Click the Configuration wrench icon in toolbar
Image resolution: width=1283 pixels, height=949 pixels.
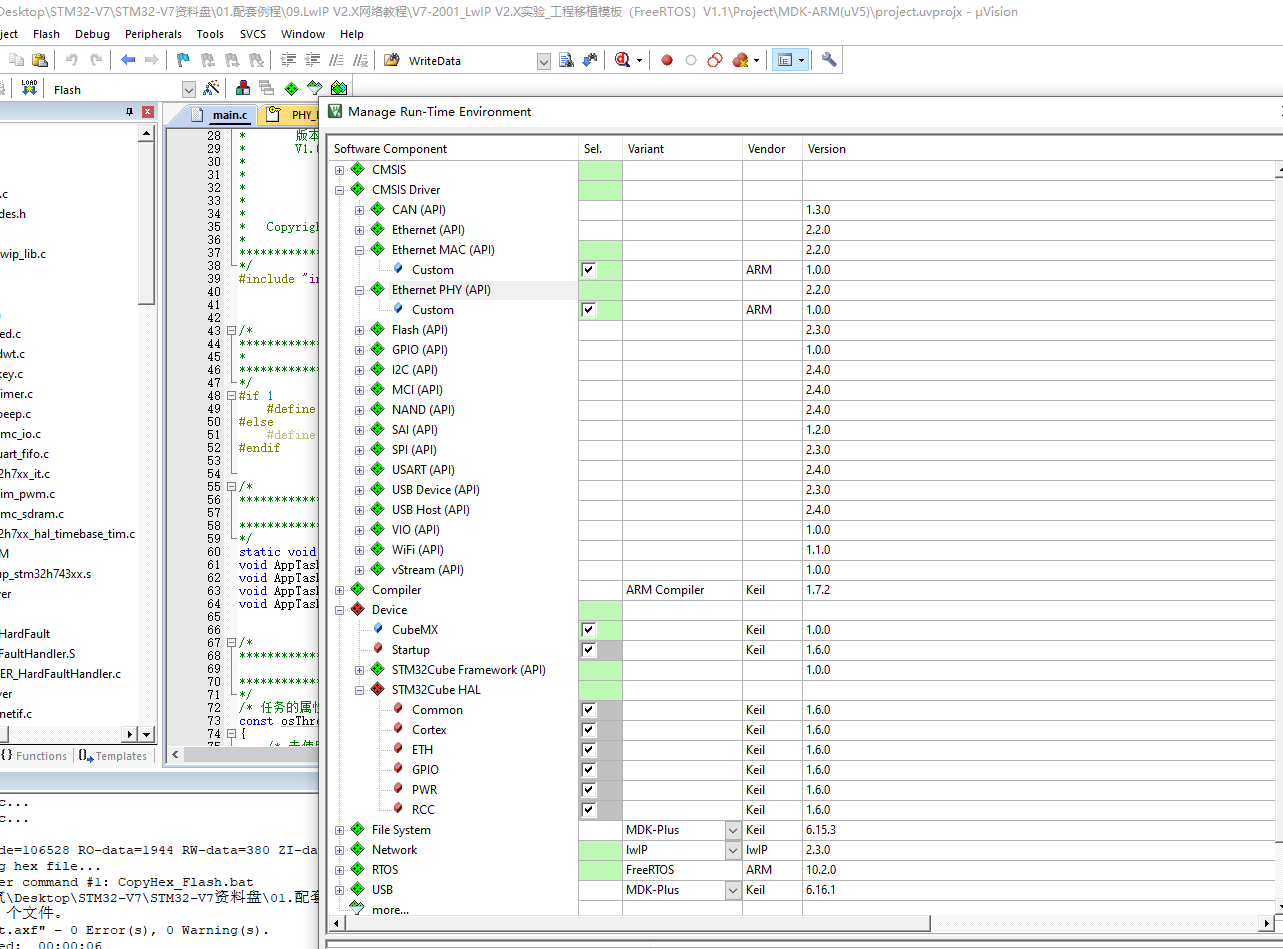point(829,60)
